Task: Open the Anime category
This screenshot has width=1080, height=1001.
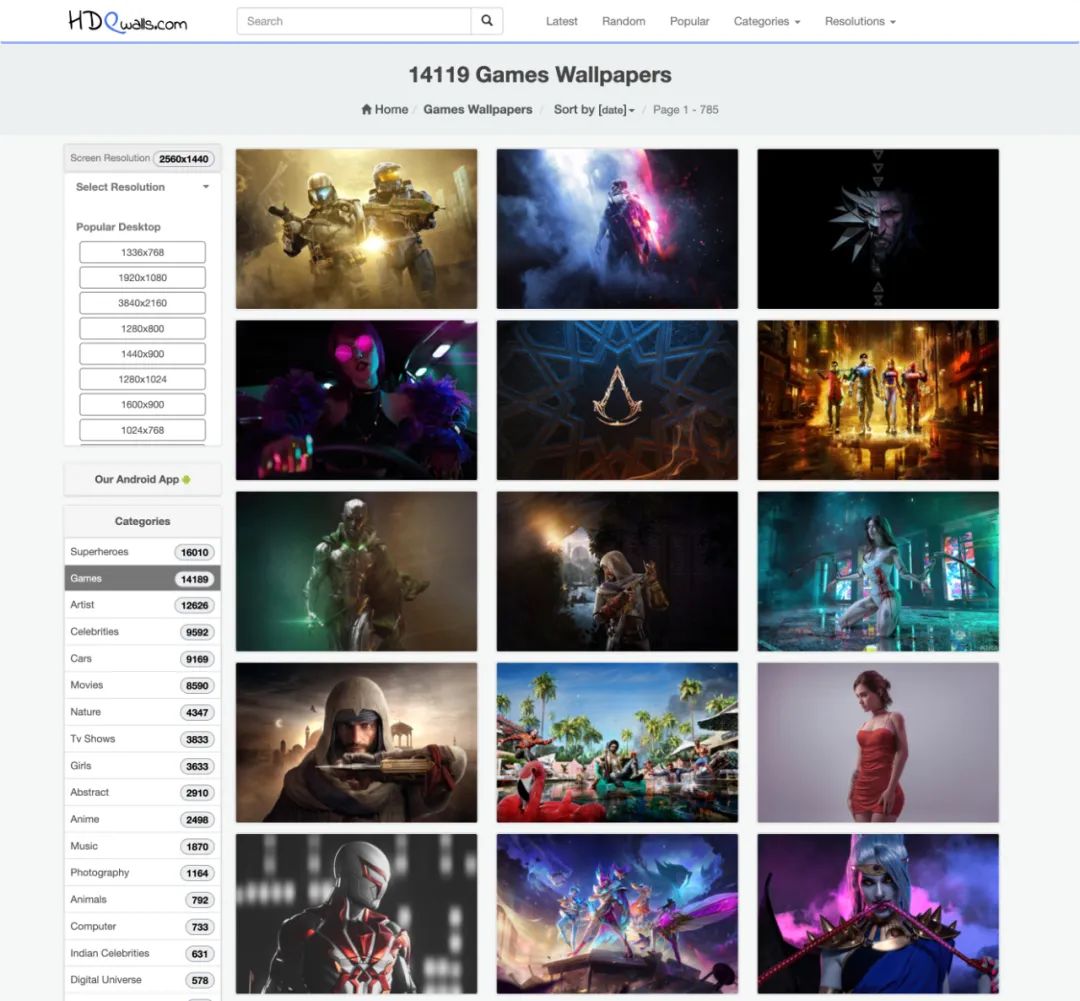Action: coord(143,819)
